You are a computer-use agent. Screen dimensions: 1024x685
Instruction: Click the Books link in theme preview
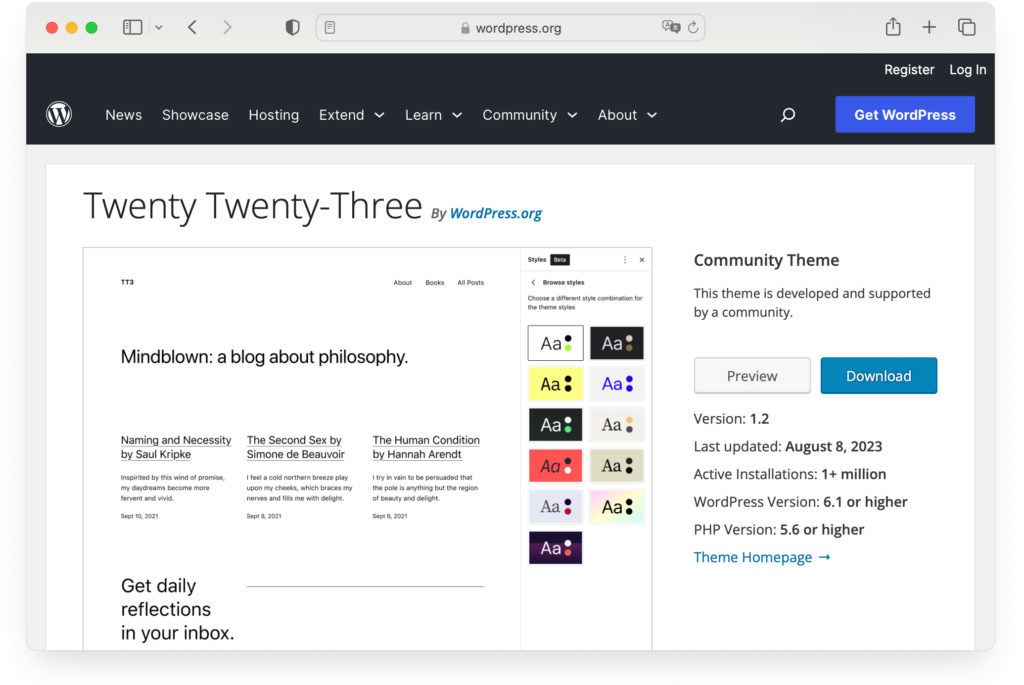coord(434,283)
